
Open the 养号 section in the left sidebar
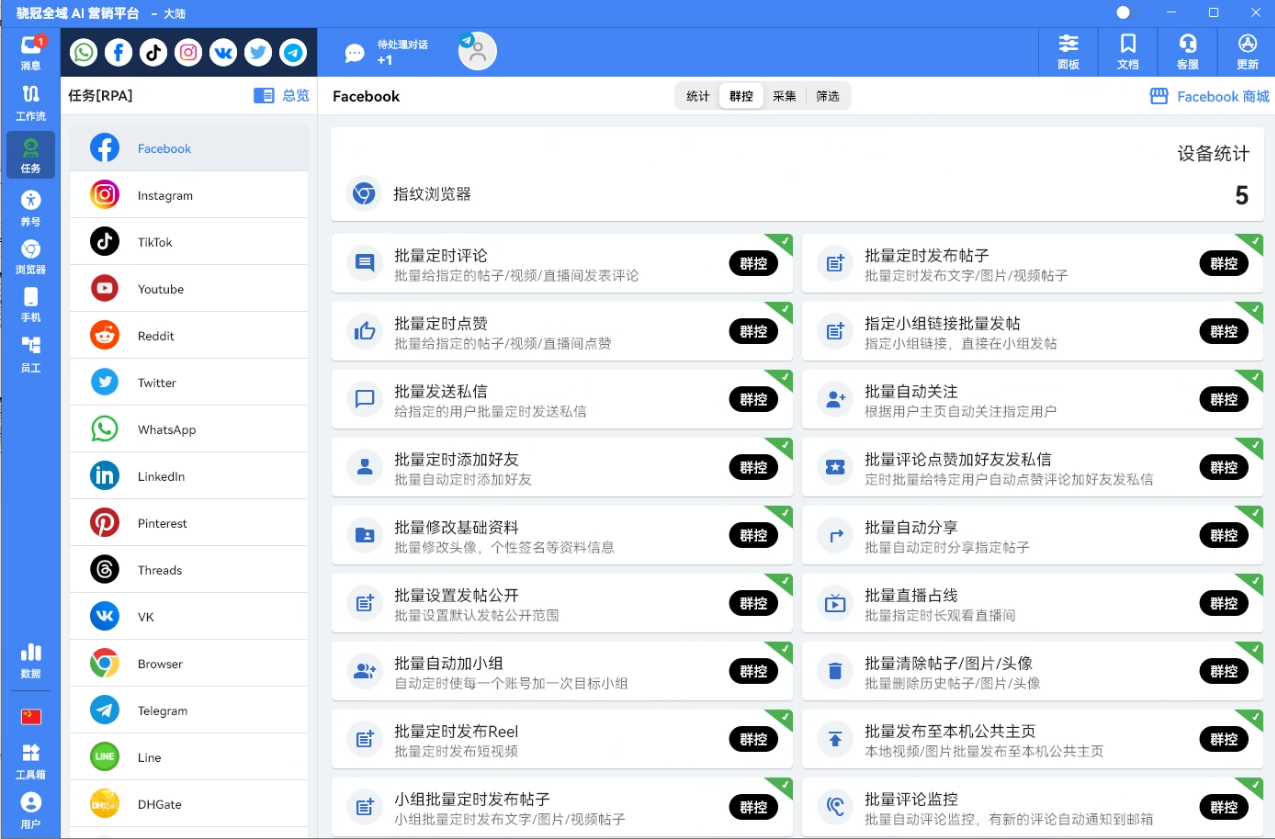point(30,206)
